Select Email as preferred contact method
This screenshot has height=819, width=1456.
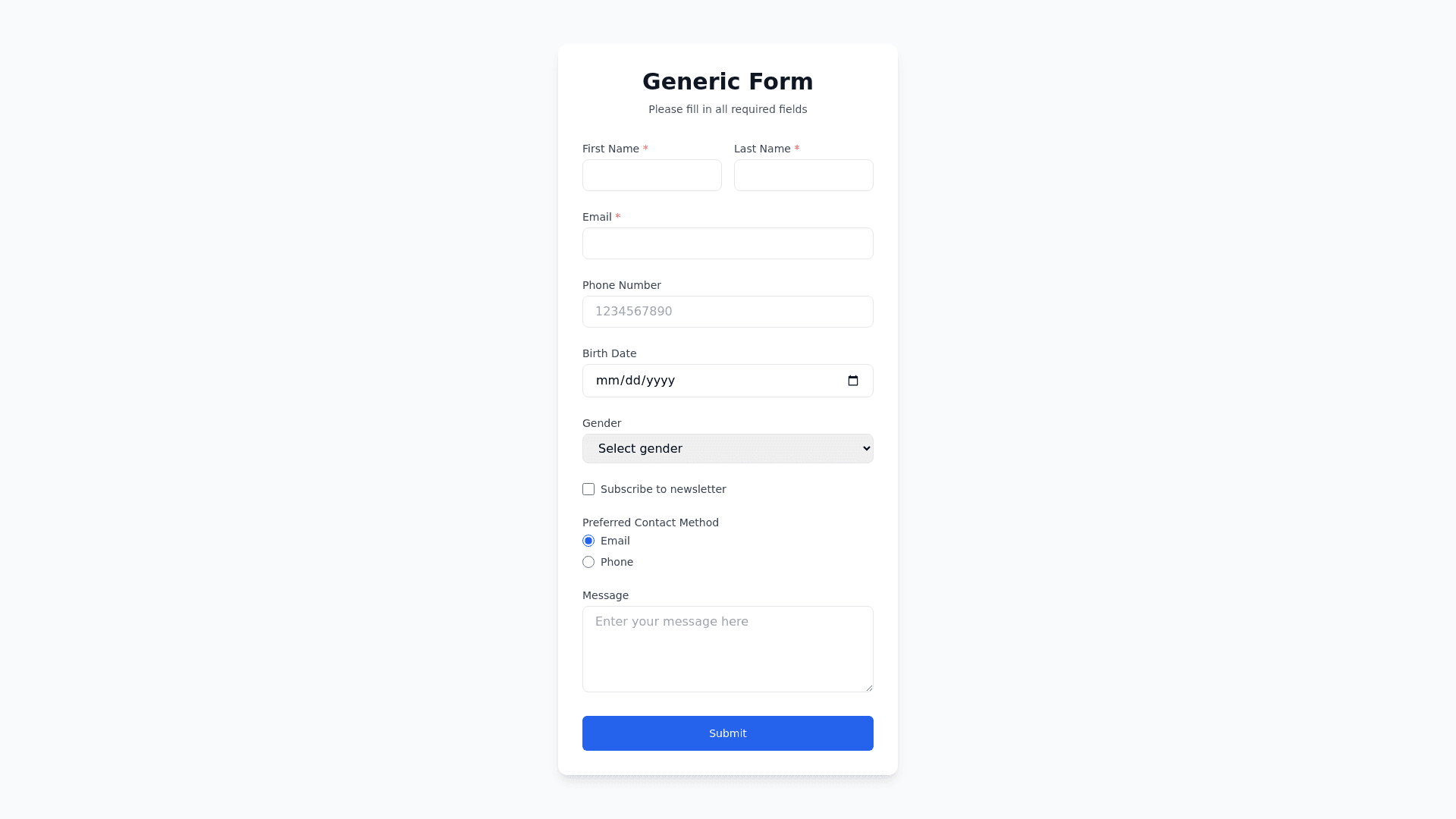(x=588, y=541)
